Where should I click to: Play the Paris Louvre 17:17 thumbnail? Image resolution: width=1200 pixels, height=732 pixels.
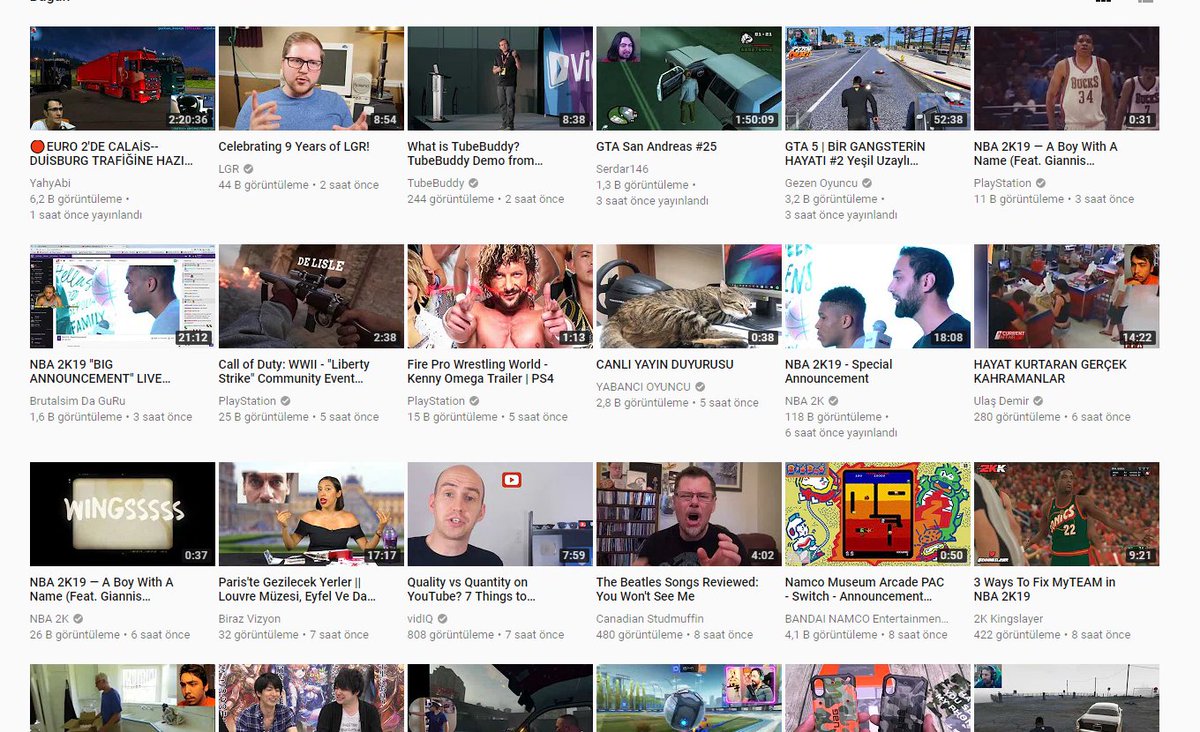pyautogui.click(x=311, y=514)
